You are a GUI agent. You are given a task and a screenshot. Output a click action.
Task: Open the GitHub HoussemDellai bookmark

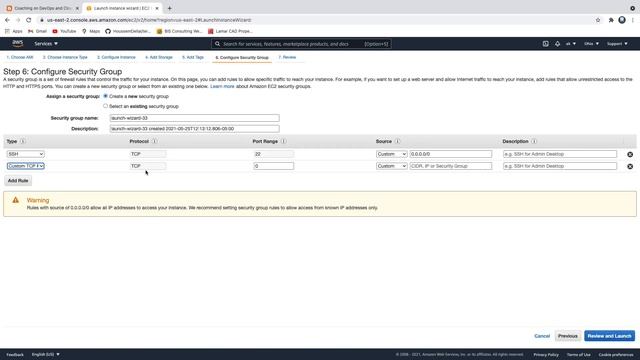pos(128,31)
